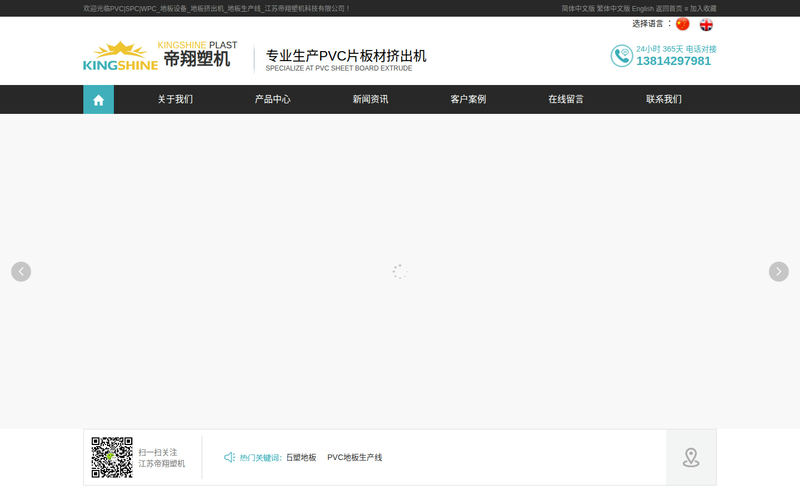Open the 客户案例 menu
800x500 pixels.
coord(468,99)
